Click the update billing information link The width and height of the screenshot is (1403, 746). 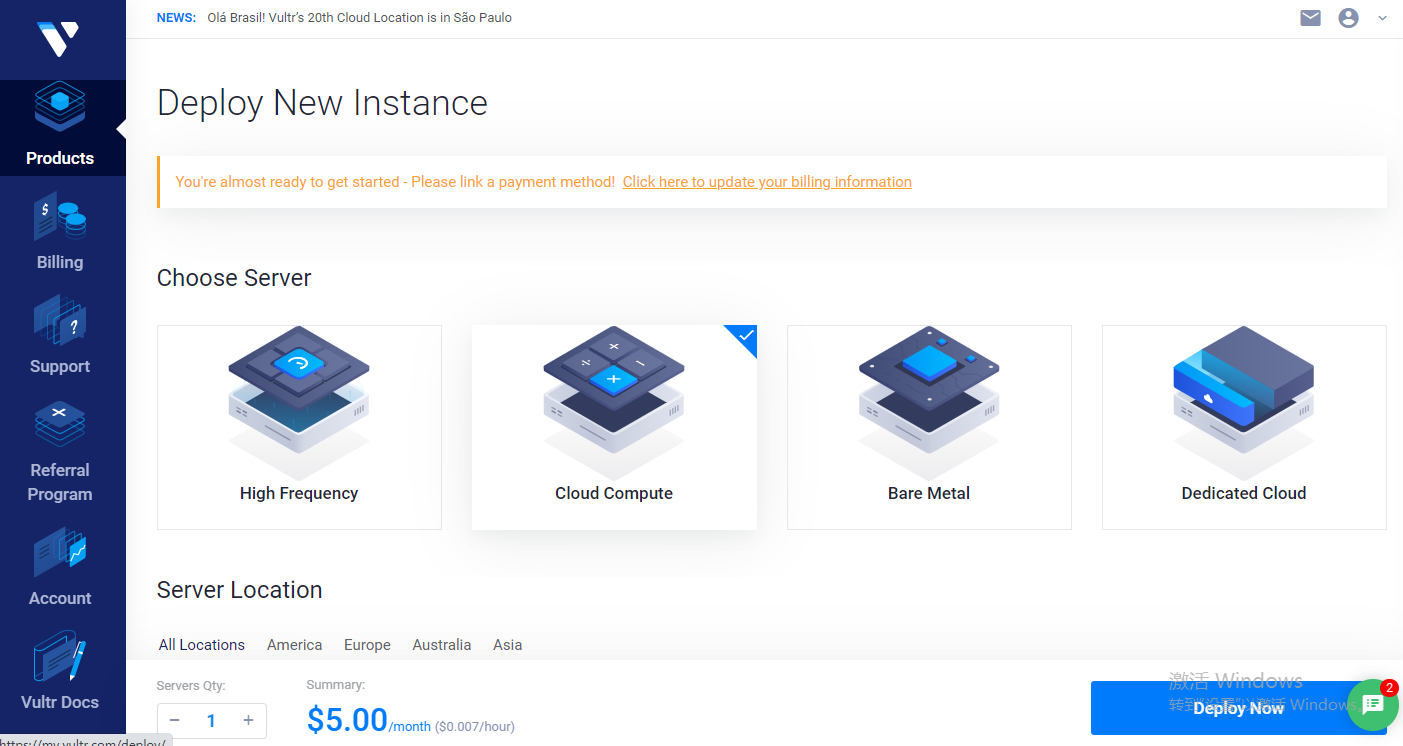point(767,182)
